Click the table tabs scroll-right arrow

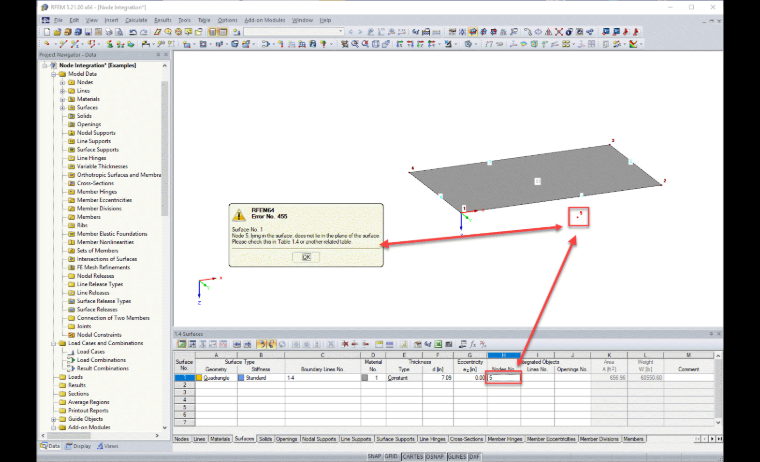coord(712,439)
